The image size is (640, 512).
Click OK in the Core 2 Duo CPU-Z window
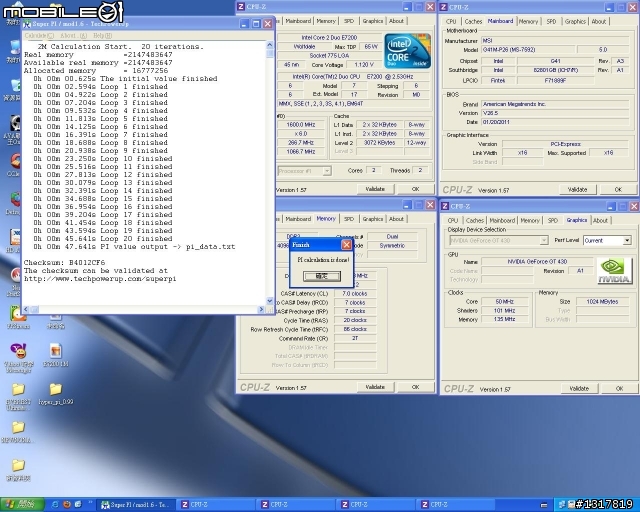[415, 189]
